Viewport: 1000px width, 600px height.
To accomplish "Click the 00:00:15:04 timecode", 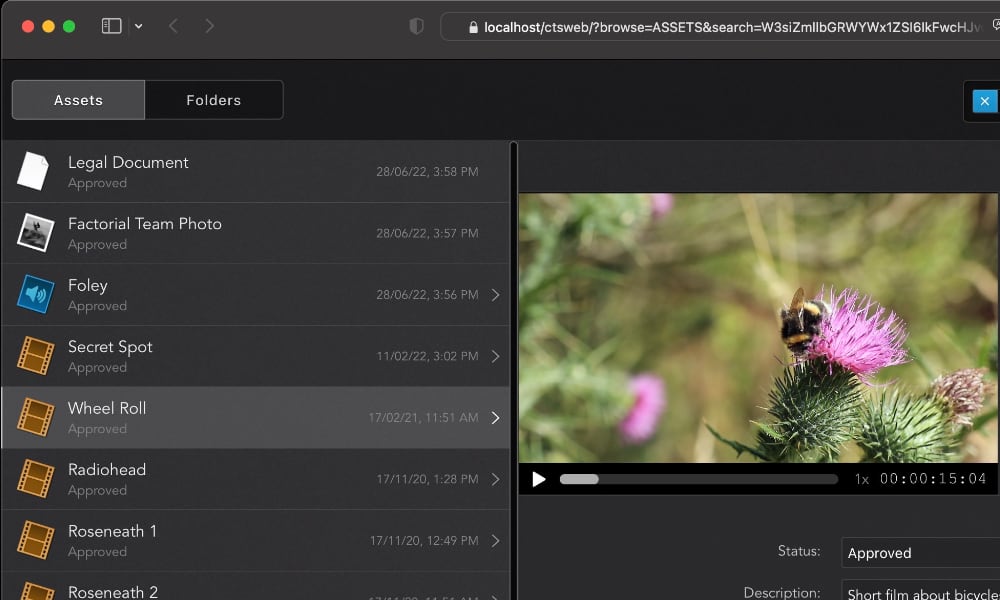I will click(x=933, y=478).
